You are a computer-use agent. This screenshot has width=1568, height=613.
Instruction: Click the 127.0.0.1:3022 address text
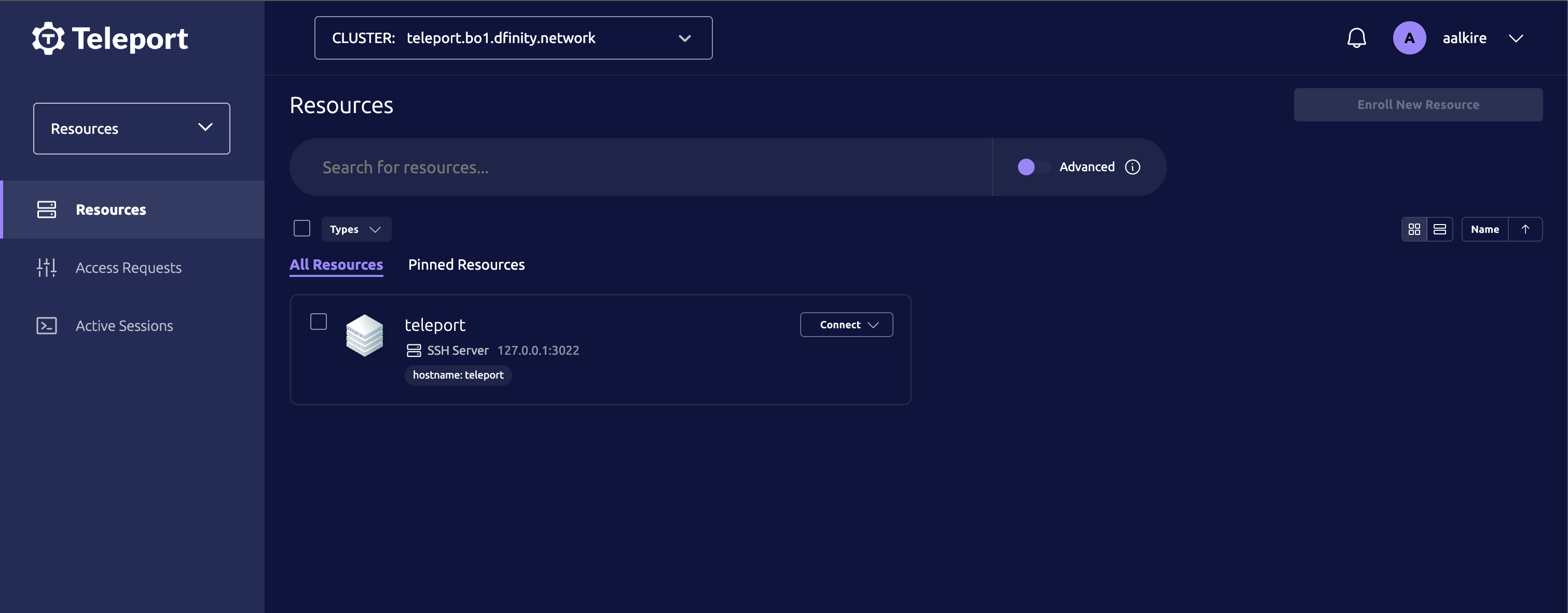point(538,350)
